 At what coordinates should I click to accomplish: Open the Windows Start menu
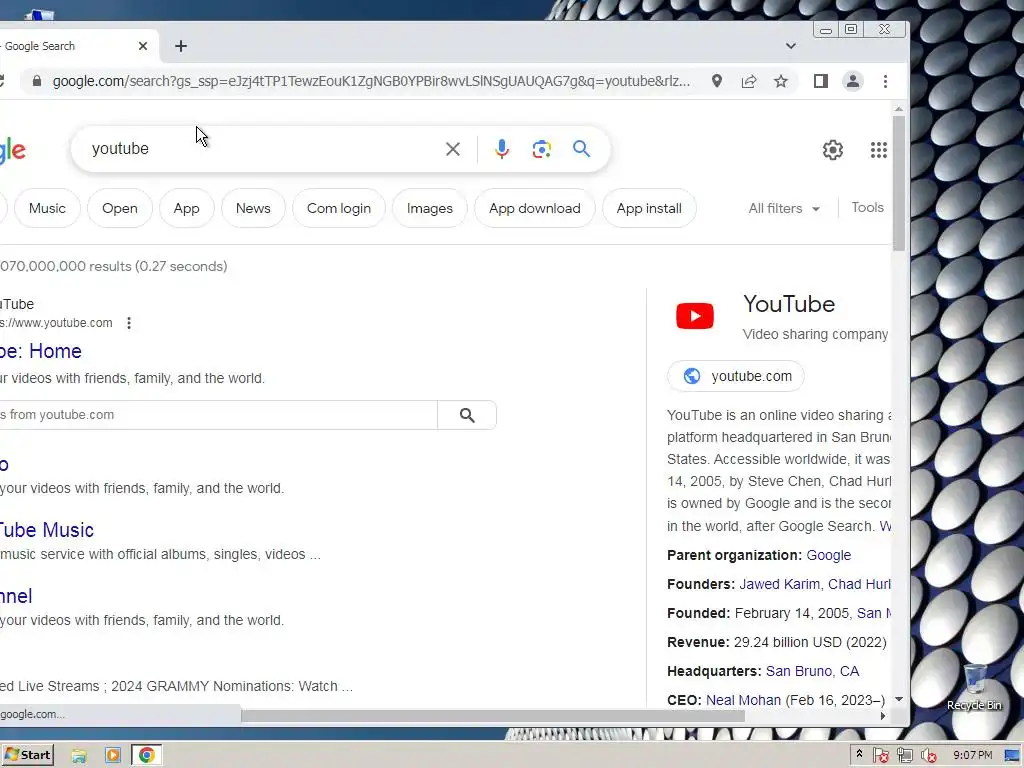click(x=27, y=755)
